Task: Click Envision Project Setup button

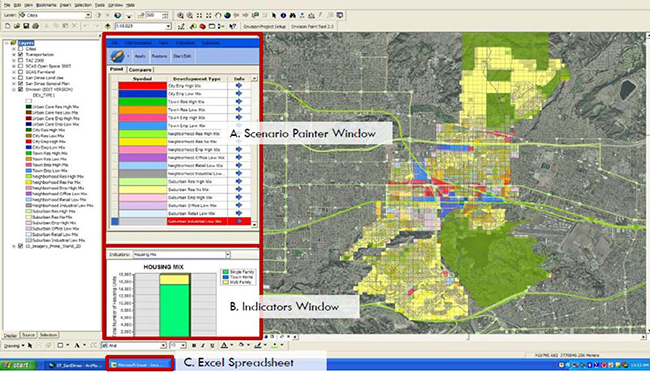Action: (x=265, y=26)
